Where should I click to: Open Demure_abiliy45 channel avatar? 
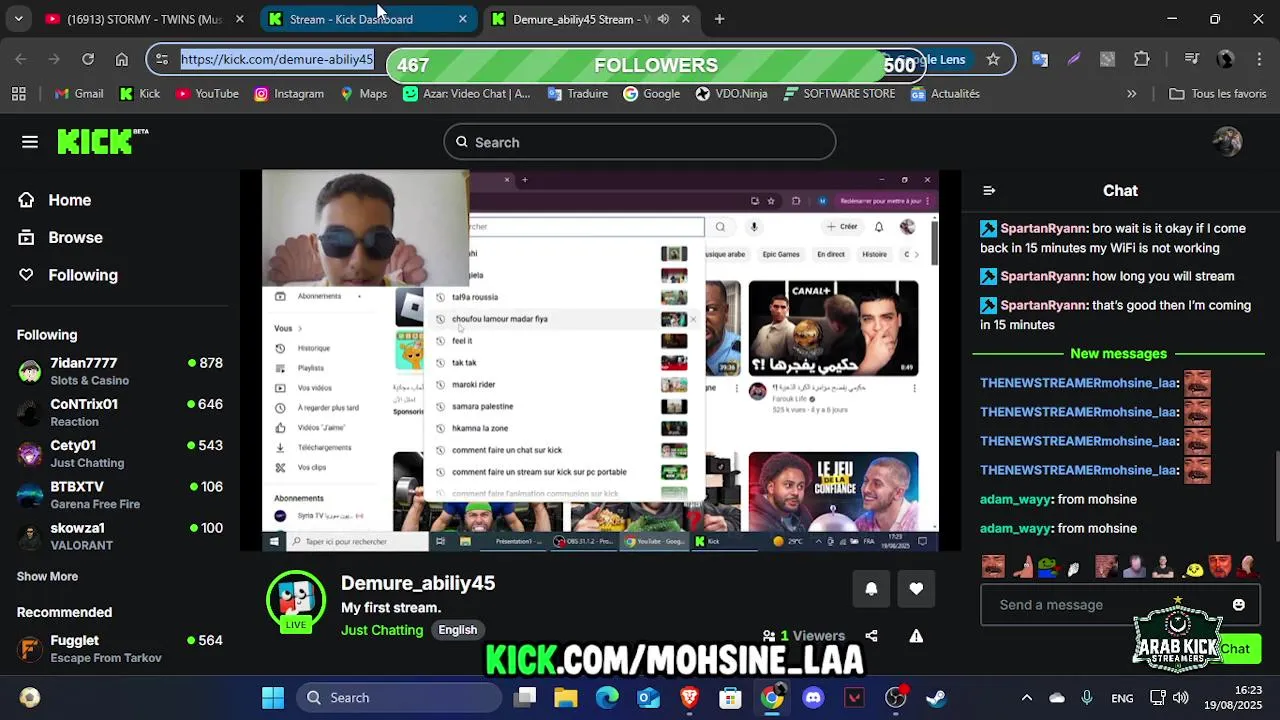pos(296,600)
